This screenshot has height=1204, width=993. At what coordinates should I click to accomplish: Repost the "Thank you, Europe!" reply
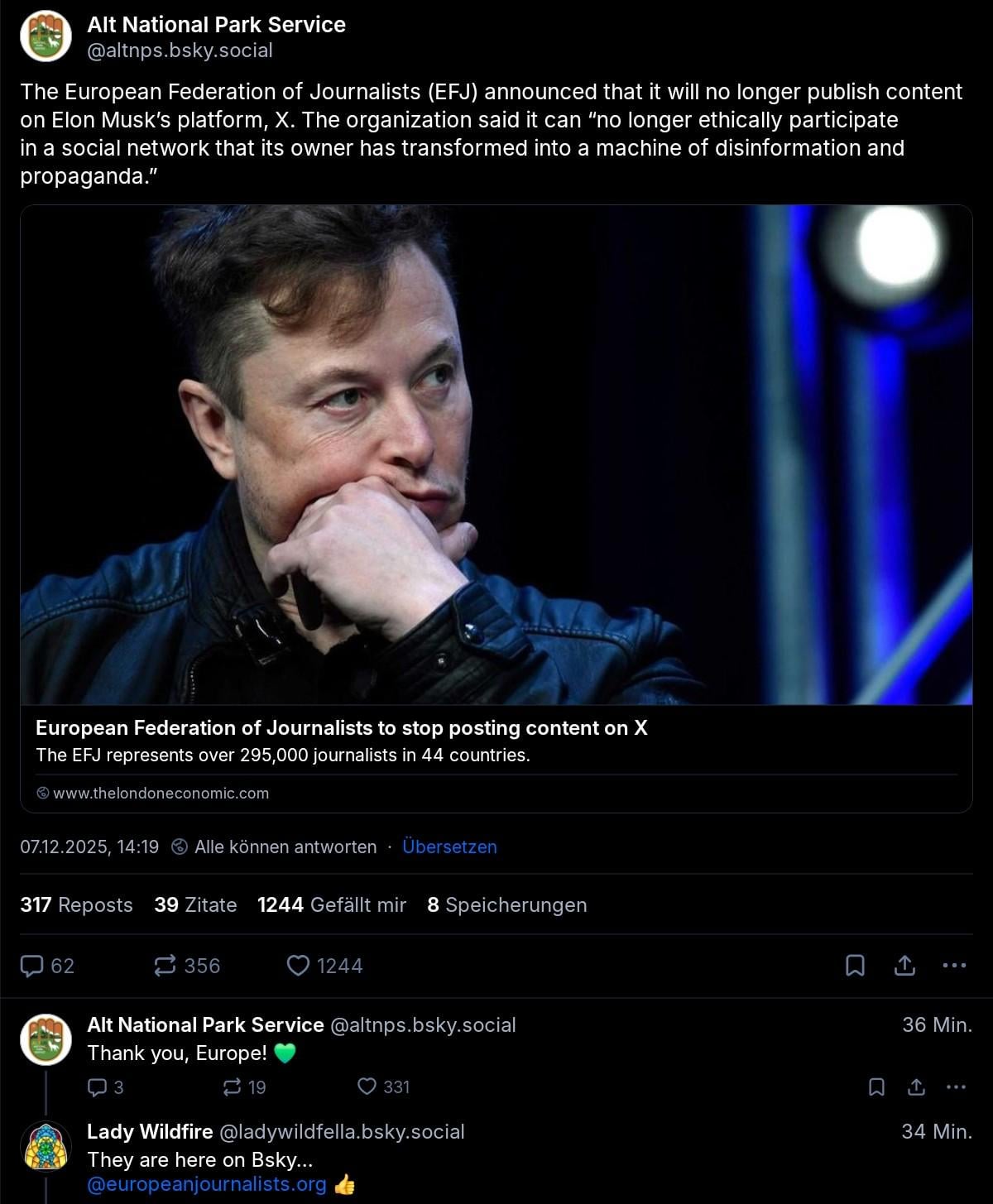(233, 1086)
